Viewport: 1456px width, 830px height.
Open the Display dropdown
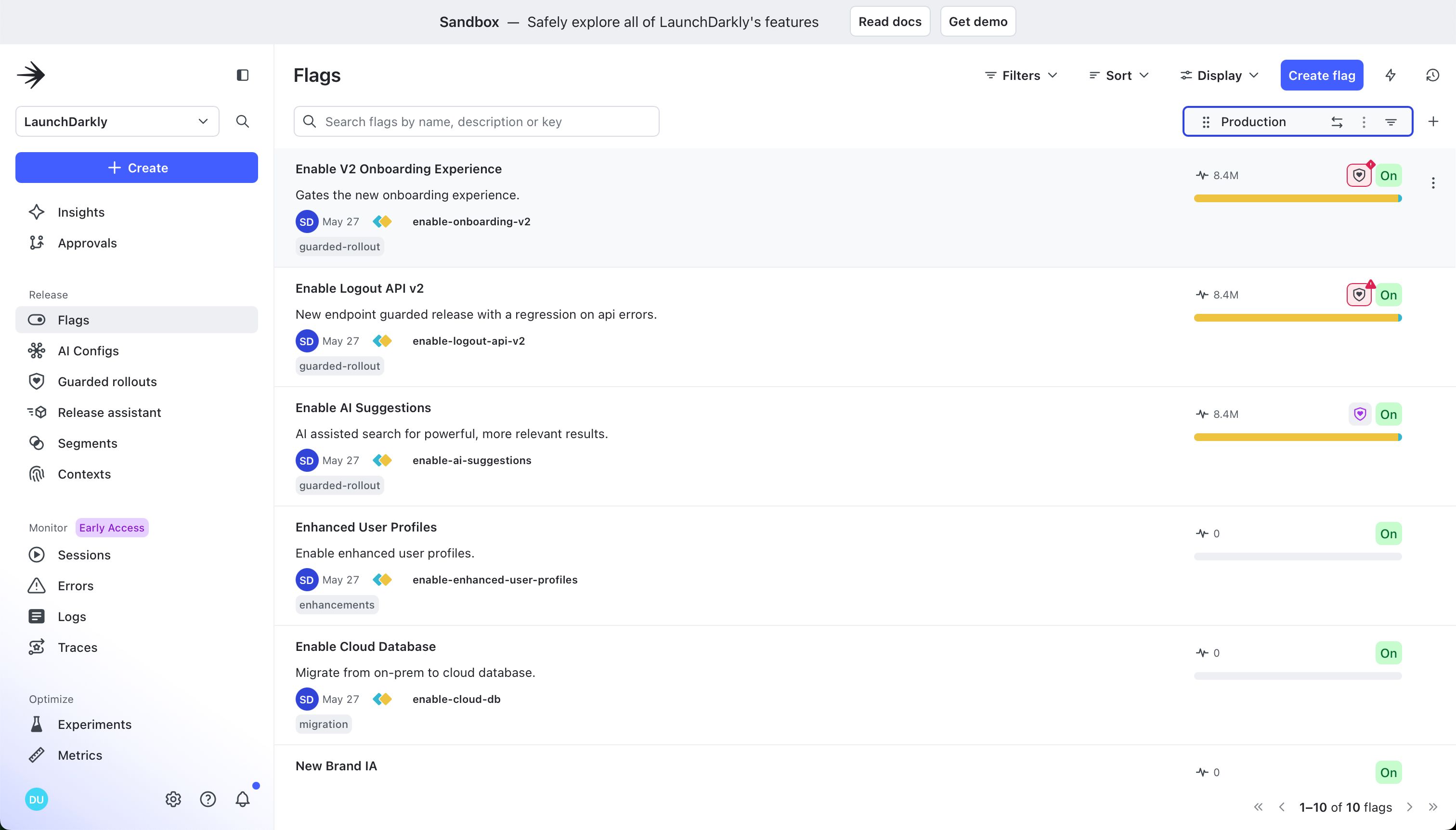pyautogui.click(x=1220, y=75)
